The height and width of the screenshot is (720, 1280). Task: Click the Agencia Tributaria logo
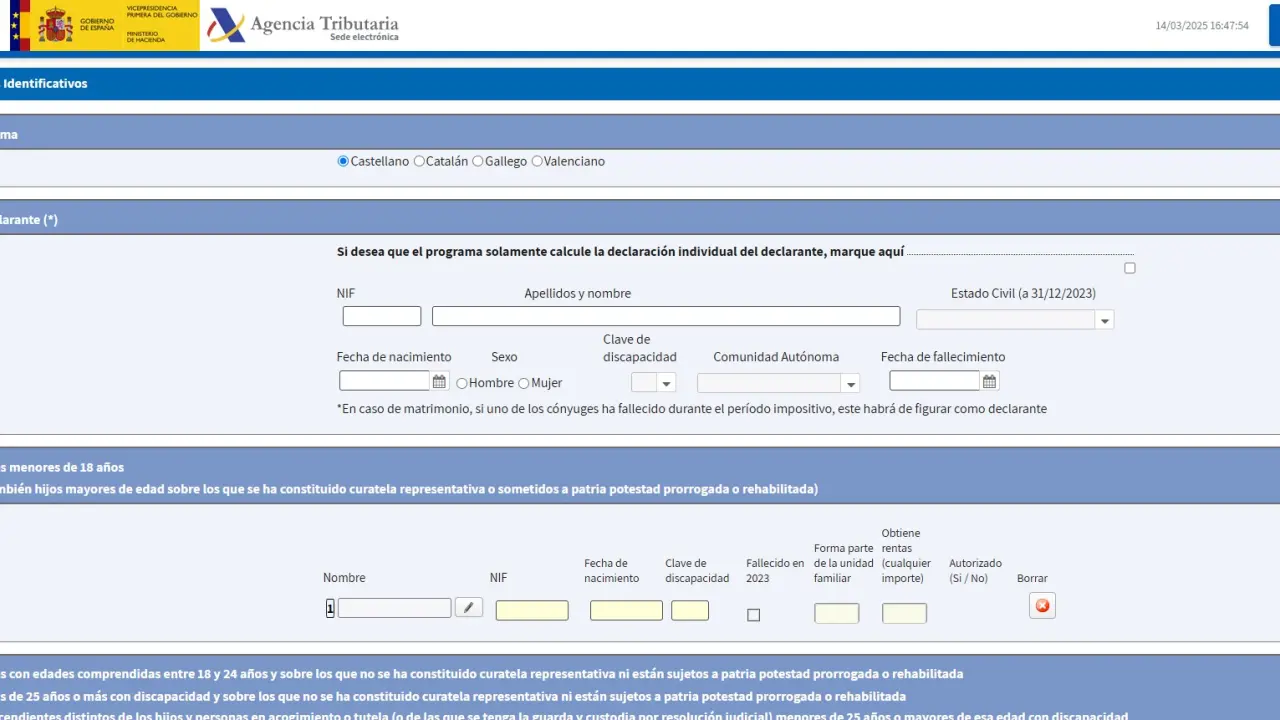[303, 26]
